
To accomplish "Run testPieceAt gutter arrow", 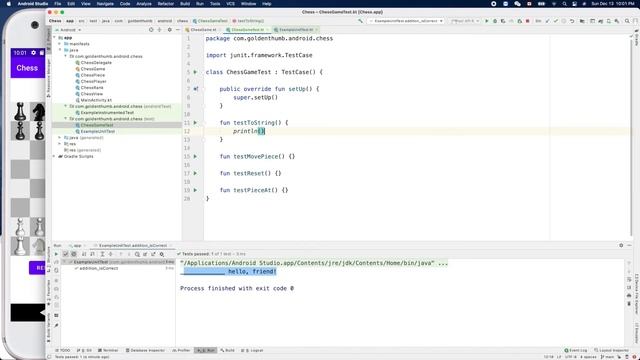I will [x=195, y=190].
